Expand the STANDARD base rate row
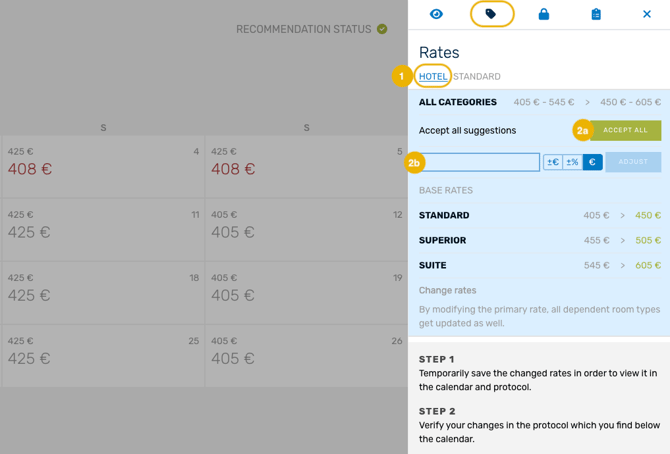The width and height of the screenshot is (670, 454). coord(539,215)
